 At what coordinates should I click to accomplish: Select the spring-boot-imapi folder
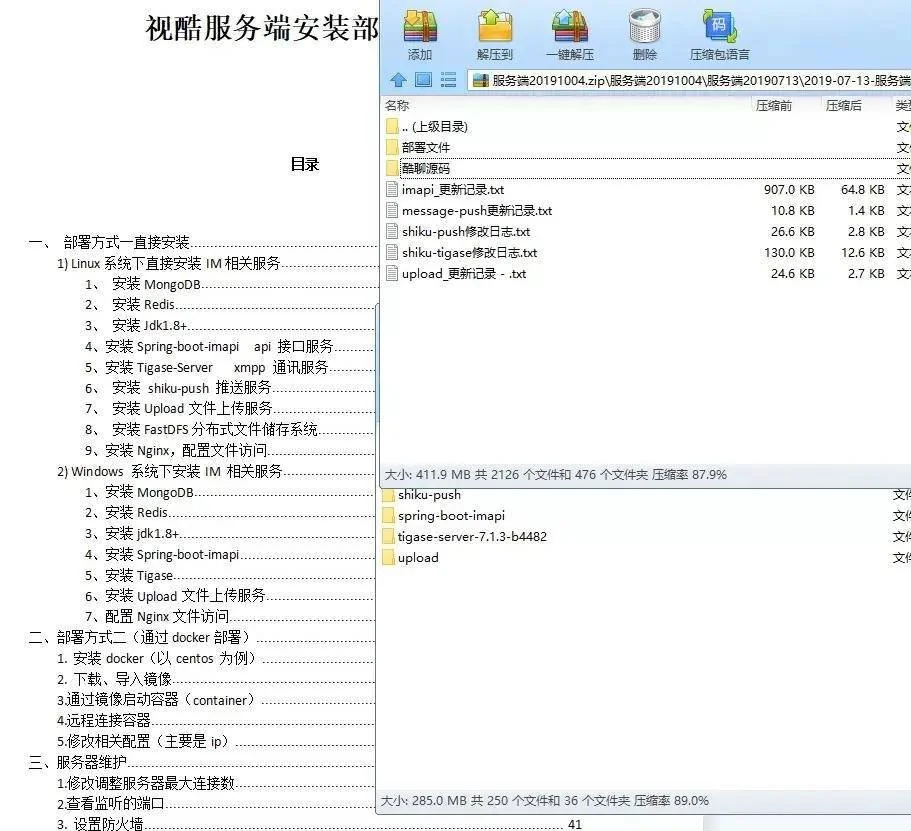pos(451,516)
